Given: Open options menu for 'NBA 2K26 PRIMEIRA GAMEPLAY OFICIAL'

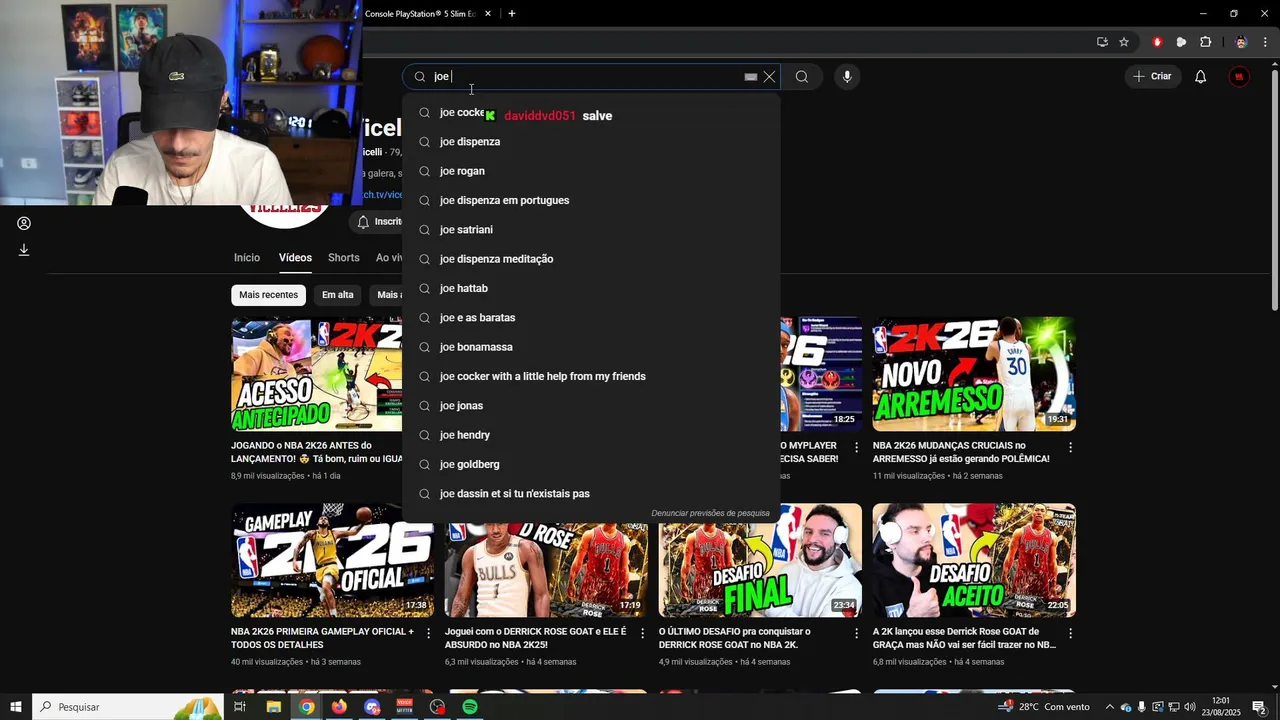Looking at the screenshot, I should 429,633.
